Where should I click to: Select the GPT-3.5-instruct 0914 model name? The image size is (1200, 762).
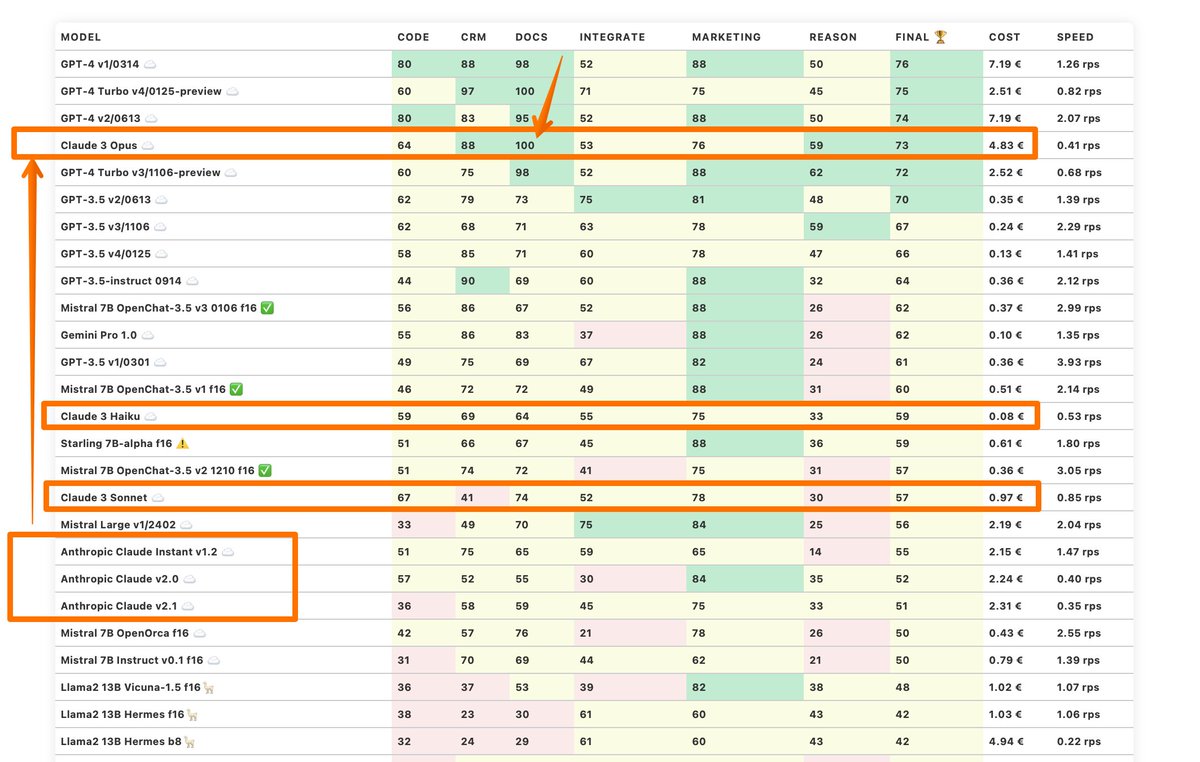point(121,281)
